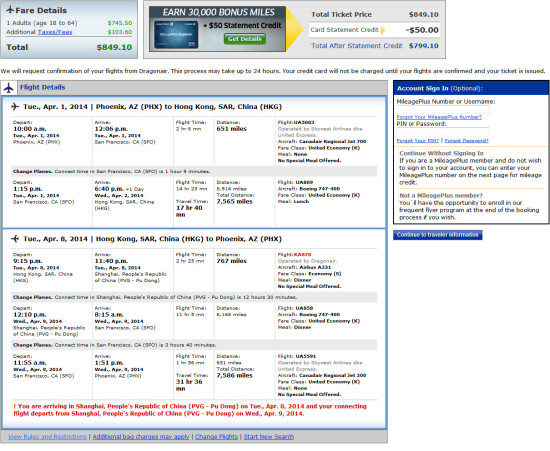
Task: Open Forgot Password link
Action: [x=467, y=141]
